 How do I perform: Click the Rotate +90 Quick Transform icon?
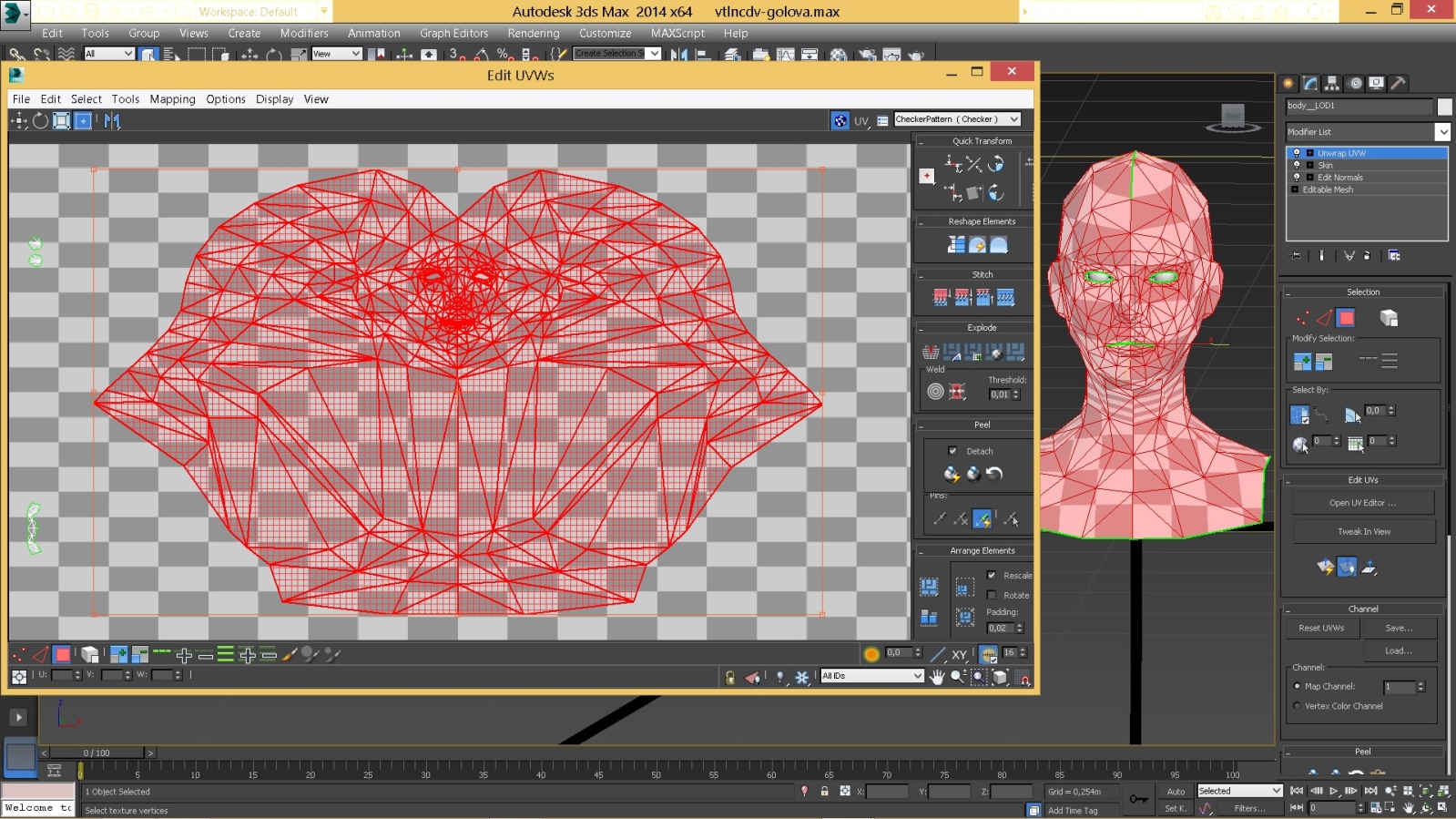point(995,164)
